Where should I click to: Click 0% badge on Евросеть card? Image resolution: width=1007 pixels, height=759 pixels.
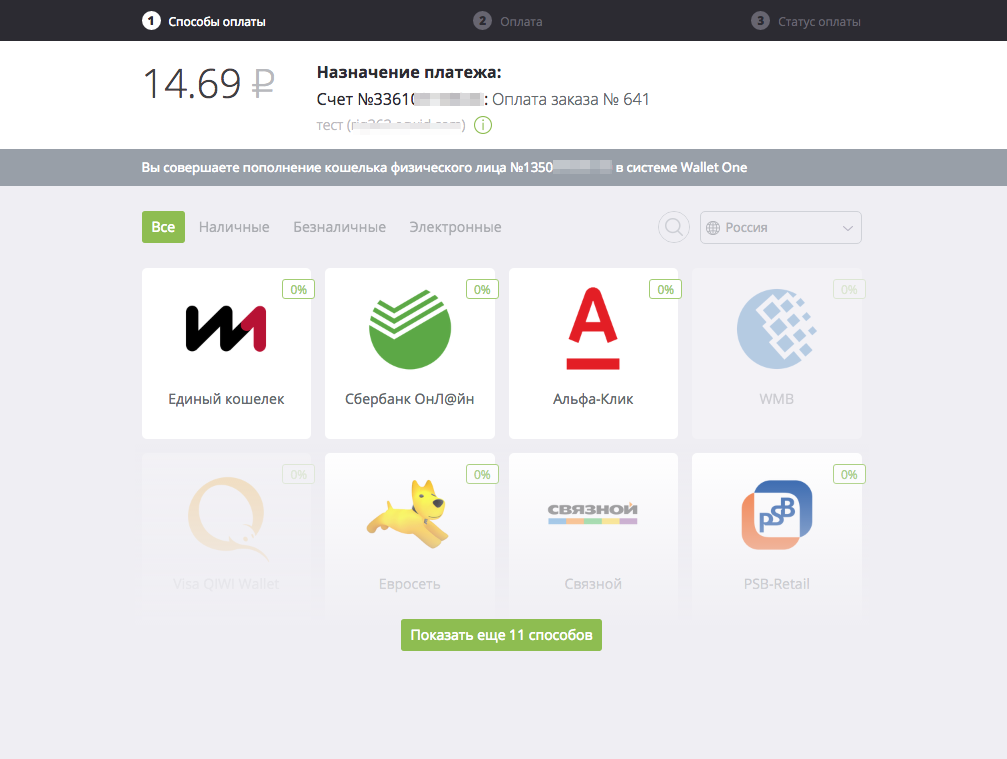coord(482,475)
